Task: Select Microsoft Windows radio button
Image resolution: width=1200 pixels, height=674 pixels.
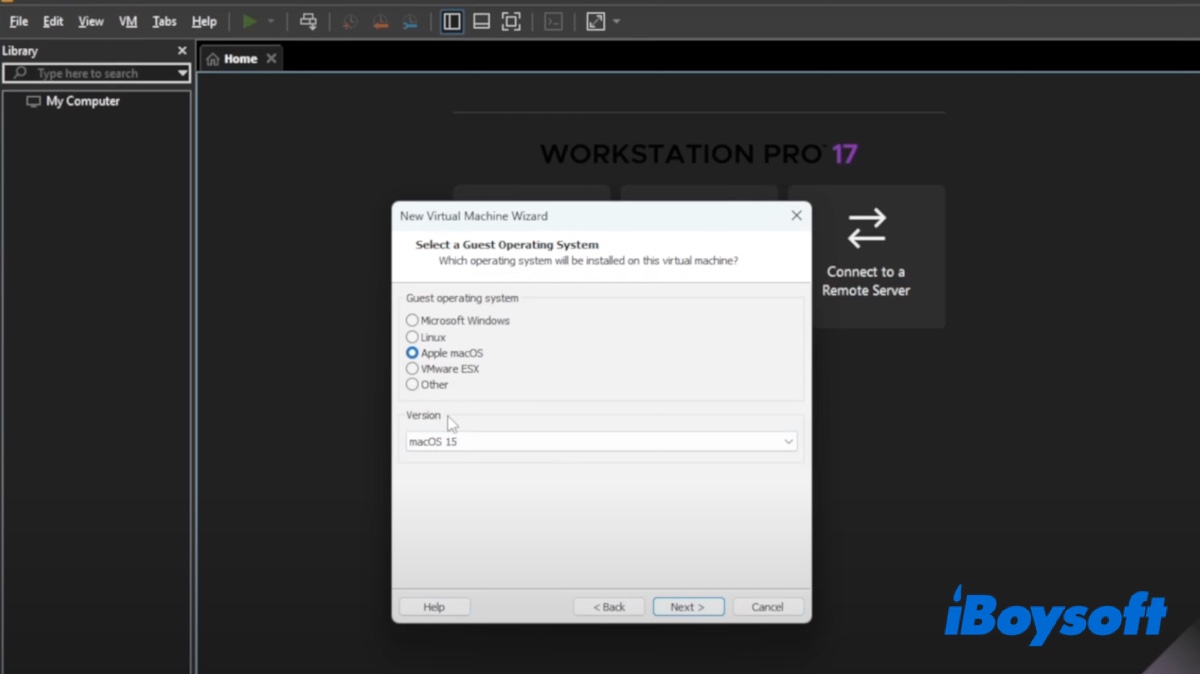Action: tap(412, 321)
